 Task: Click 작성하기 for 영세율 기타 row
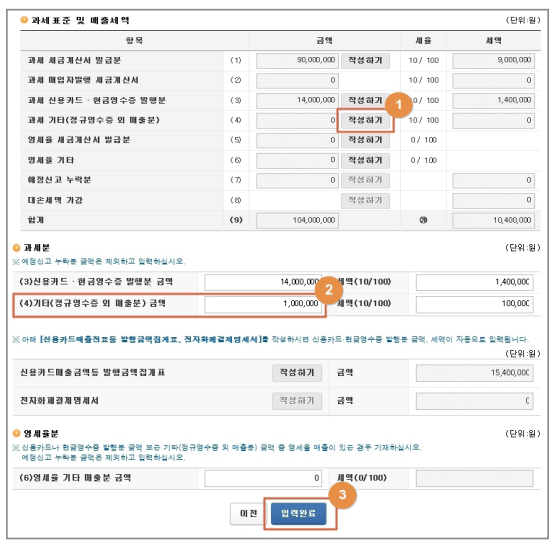click(x=365, y=160)
